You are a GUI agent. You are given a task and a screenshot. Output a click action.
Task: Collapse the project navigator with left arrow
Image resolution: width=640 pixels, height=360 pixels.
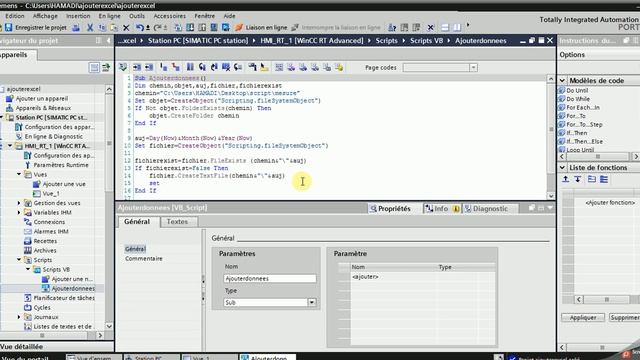point(108,40)
